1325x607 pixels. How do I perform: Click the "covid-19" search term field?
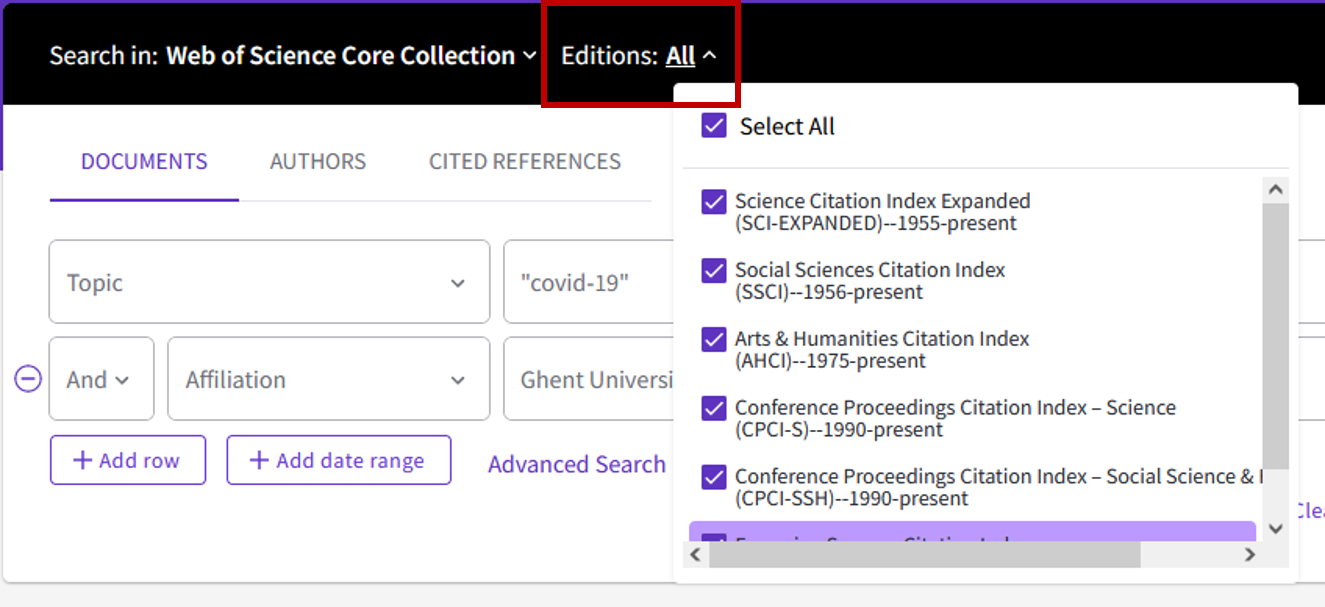[x=590, y=282]
